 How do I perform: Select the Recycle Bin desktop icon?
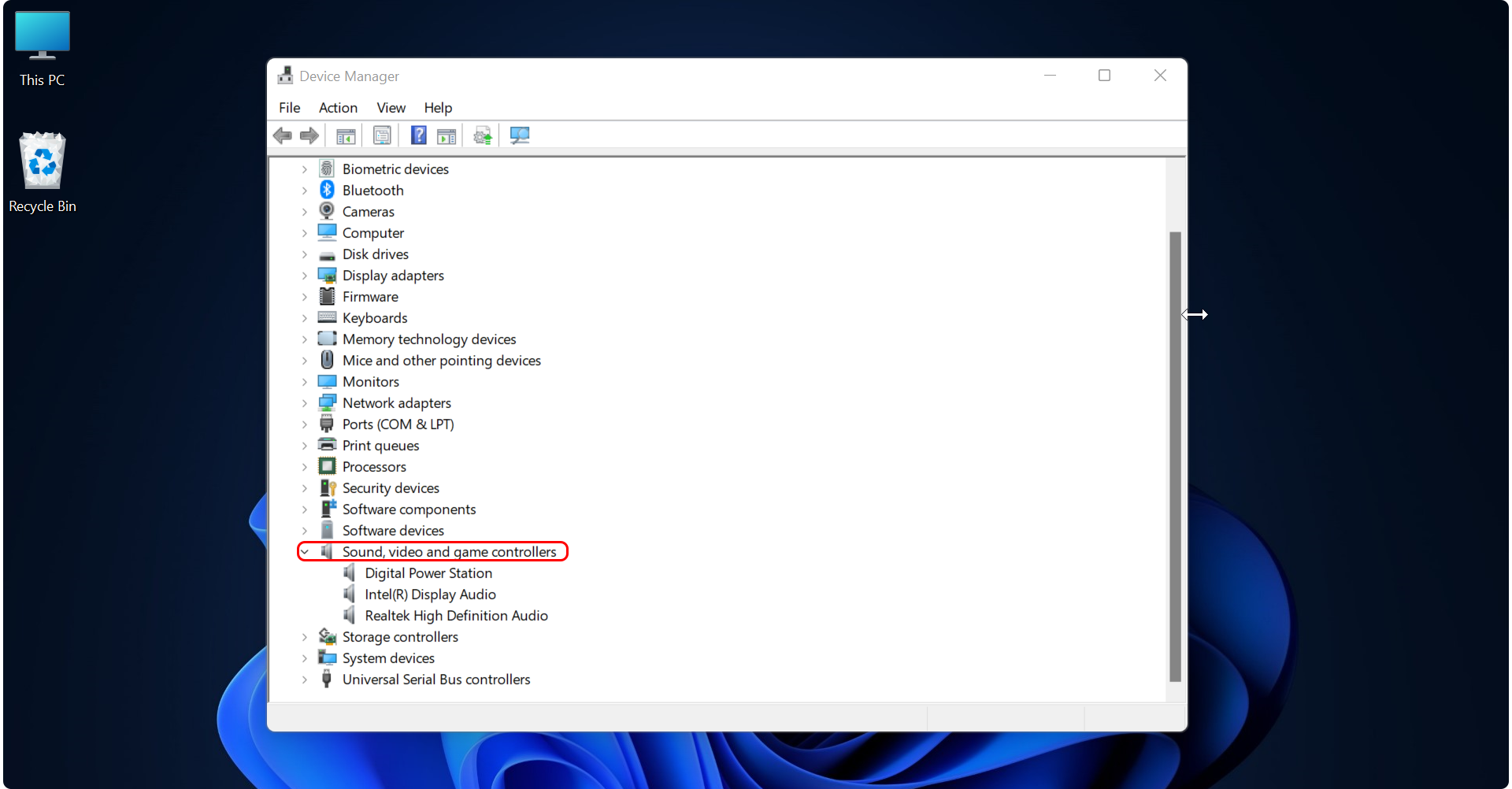pyautogui.click(x=43, y=172)
